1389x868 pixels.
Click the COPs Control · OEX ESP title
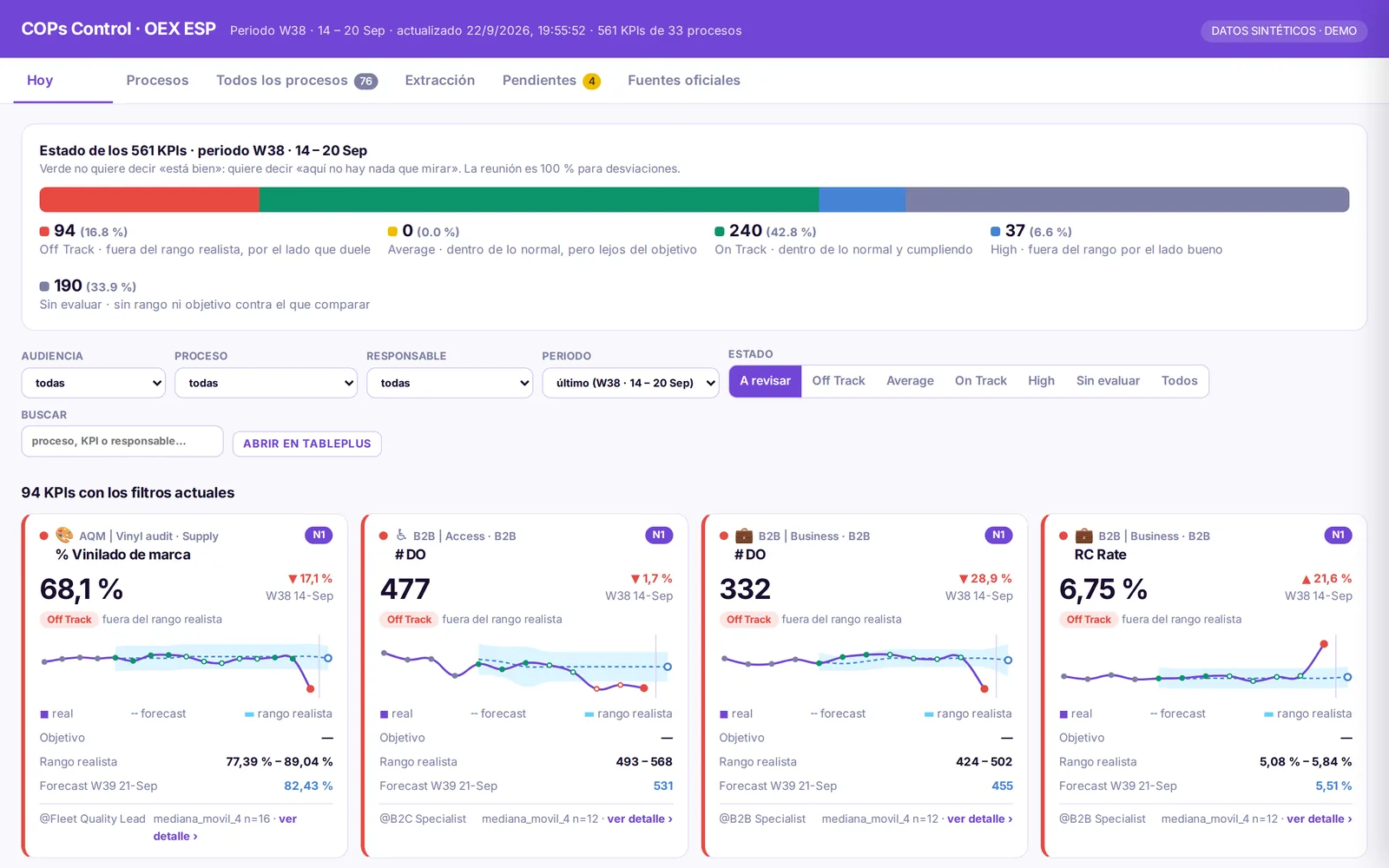click(x=119, y=29)
